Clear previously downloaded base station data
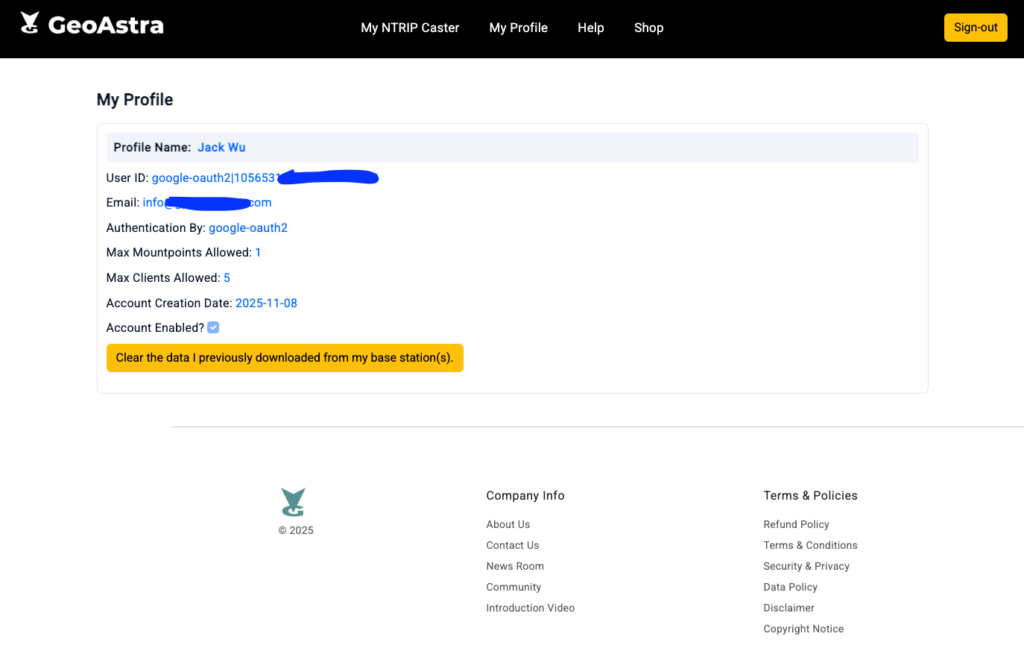 (285, 358)
